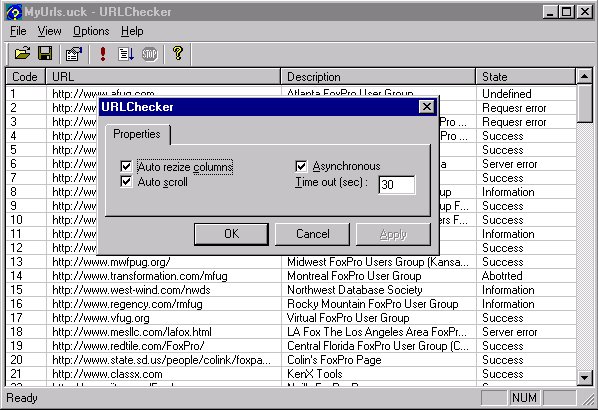Click the Description column header
The image size is (598, 410).
[378, 77]
